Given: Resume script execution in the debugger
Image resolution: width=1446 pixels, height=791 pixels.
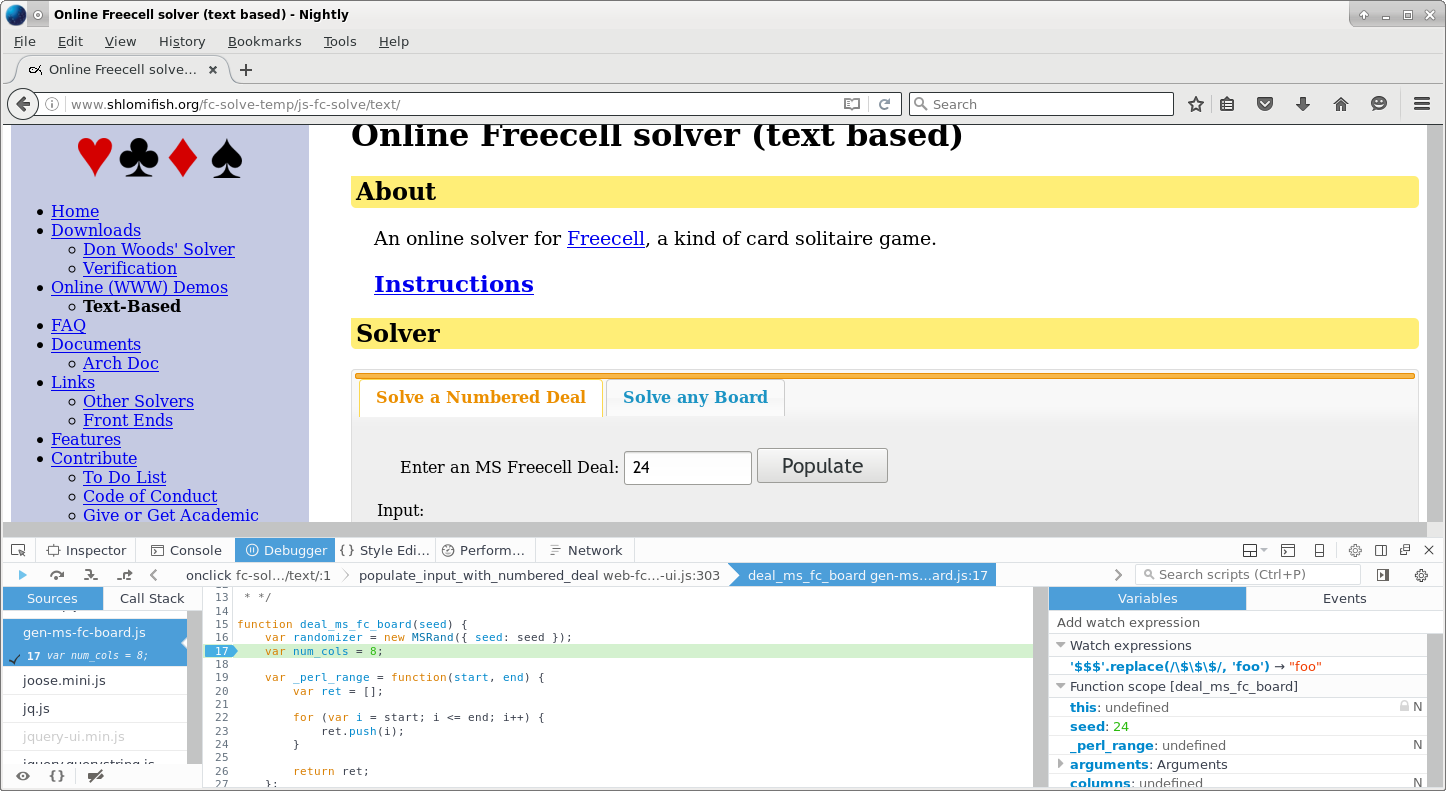Looking at the screenshot, I should click(22, 575).
